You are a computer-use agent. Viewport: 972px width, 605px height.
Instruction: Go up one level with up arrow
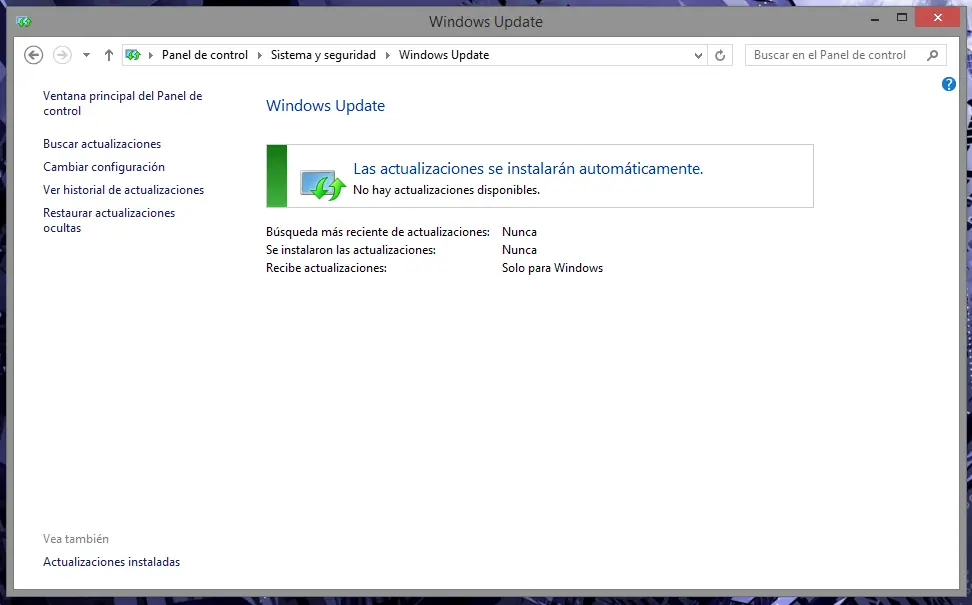click(x=108, y=55)
